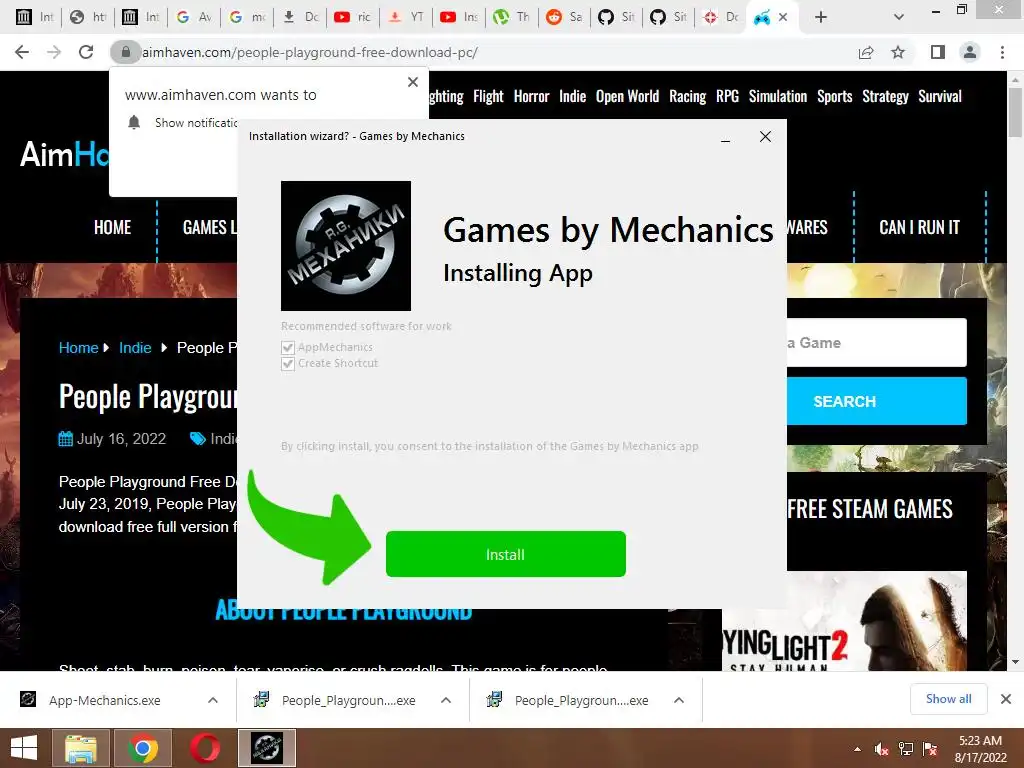
Task: Switch to the first YouTube tab
Action: pyautogui.click(x=353, y=17)
